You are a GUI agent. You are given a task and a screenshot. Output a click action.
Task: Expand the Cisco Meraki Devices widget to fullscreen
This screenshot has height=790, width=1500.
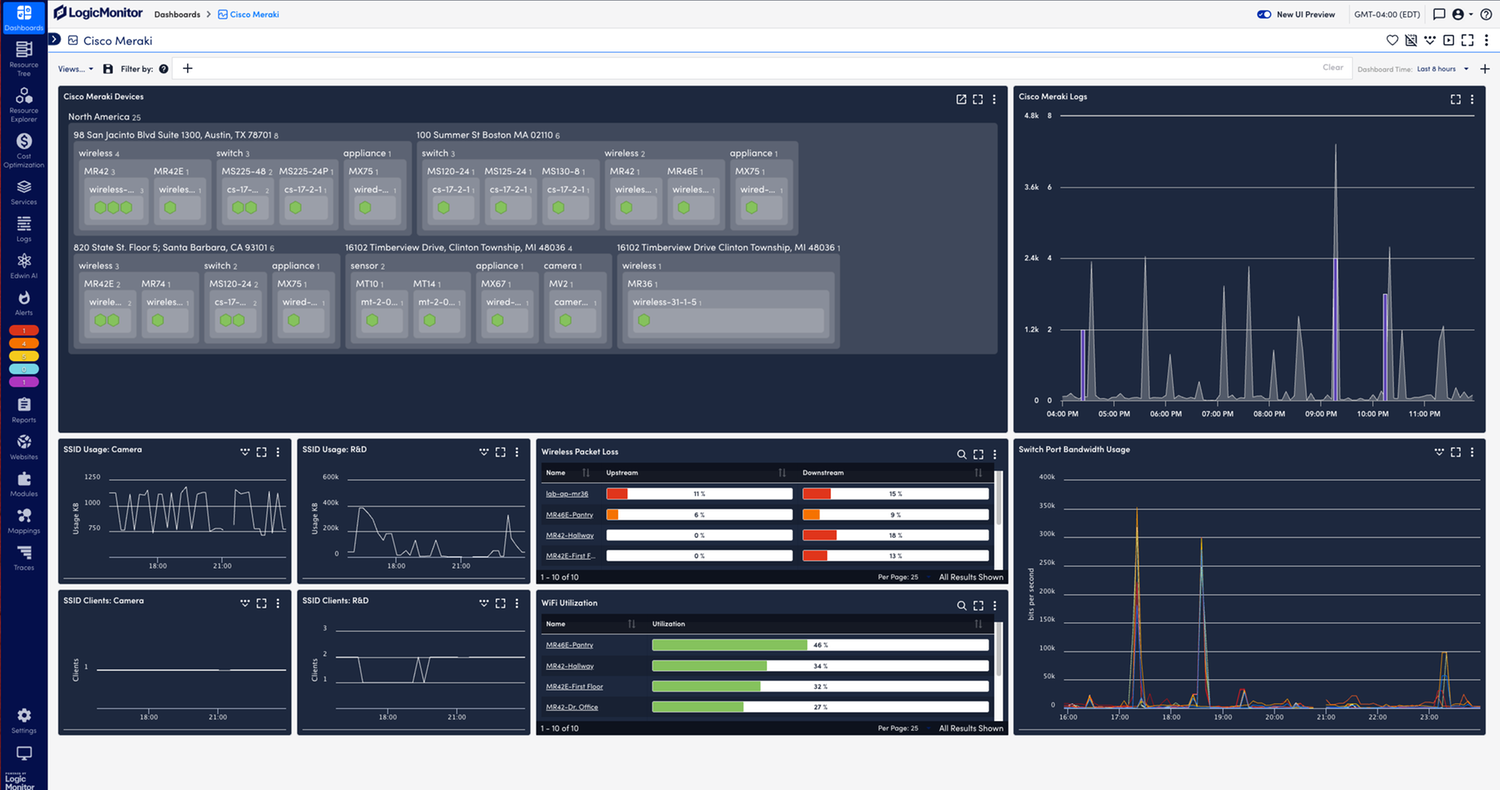pyautogui.click(x=978, y=99)
